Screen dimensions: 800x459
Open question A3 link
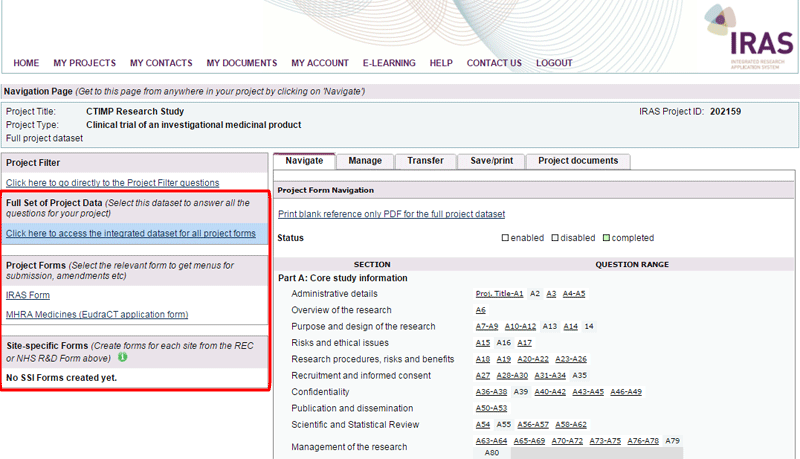pyautogui.click(x=551, y=294)
